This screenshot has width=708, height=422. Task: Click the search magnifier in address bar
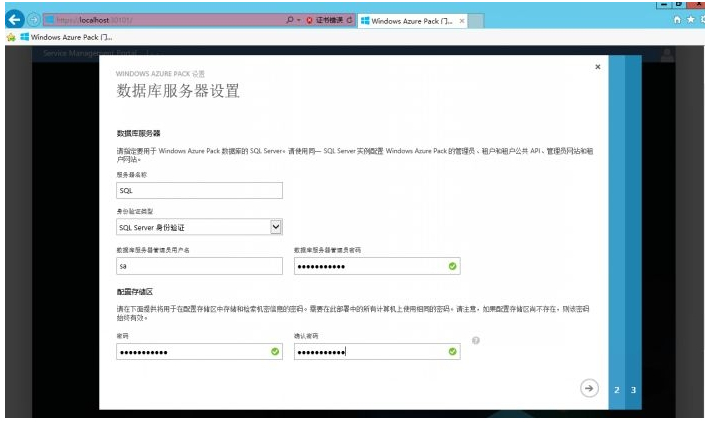(x=289, y=20)
